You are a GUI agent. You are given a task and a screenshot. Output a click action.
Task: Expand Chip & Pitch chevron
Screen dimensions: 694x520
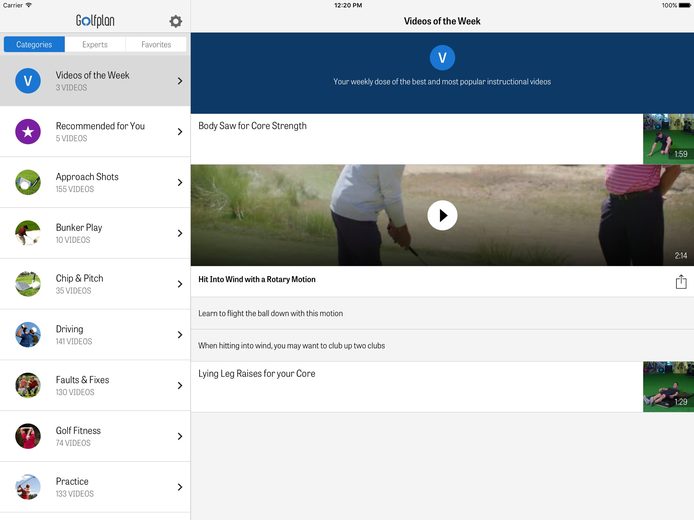coord(180,284)
